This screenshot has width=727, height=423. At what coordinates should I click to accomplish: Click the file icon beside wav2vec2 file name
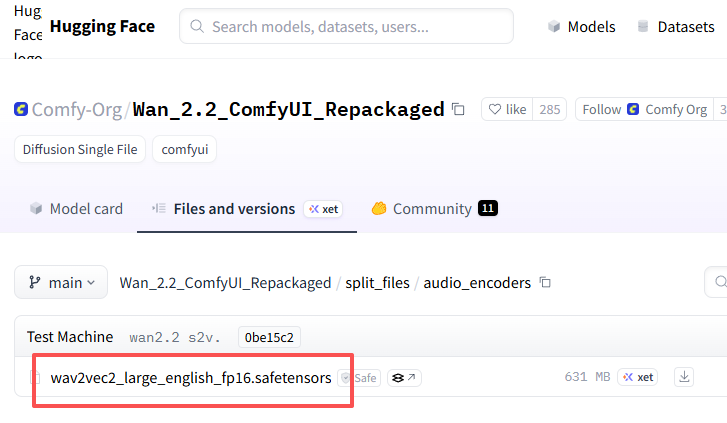click(35, 378)
